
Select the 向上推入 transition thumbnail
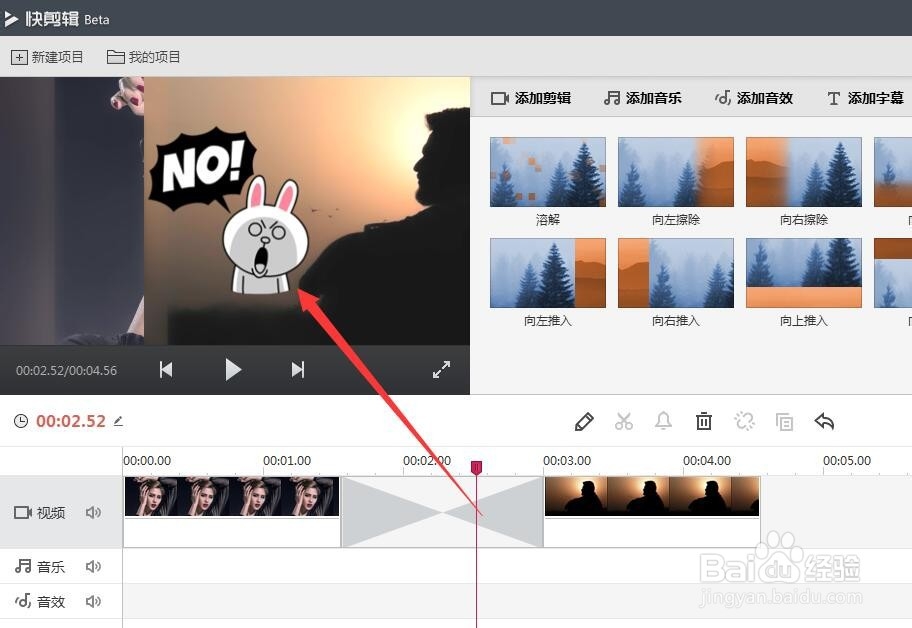804,273
